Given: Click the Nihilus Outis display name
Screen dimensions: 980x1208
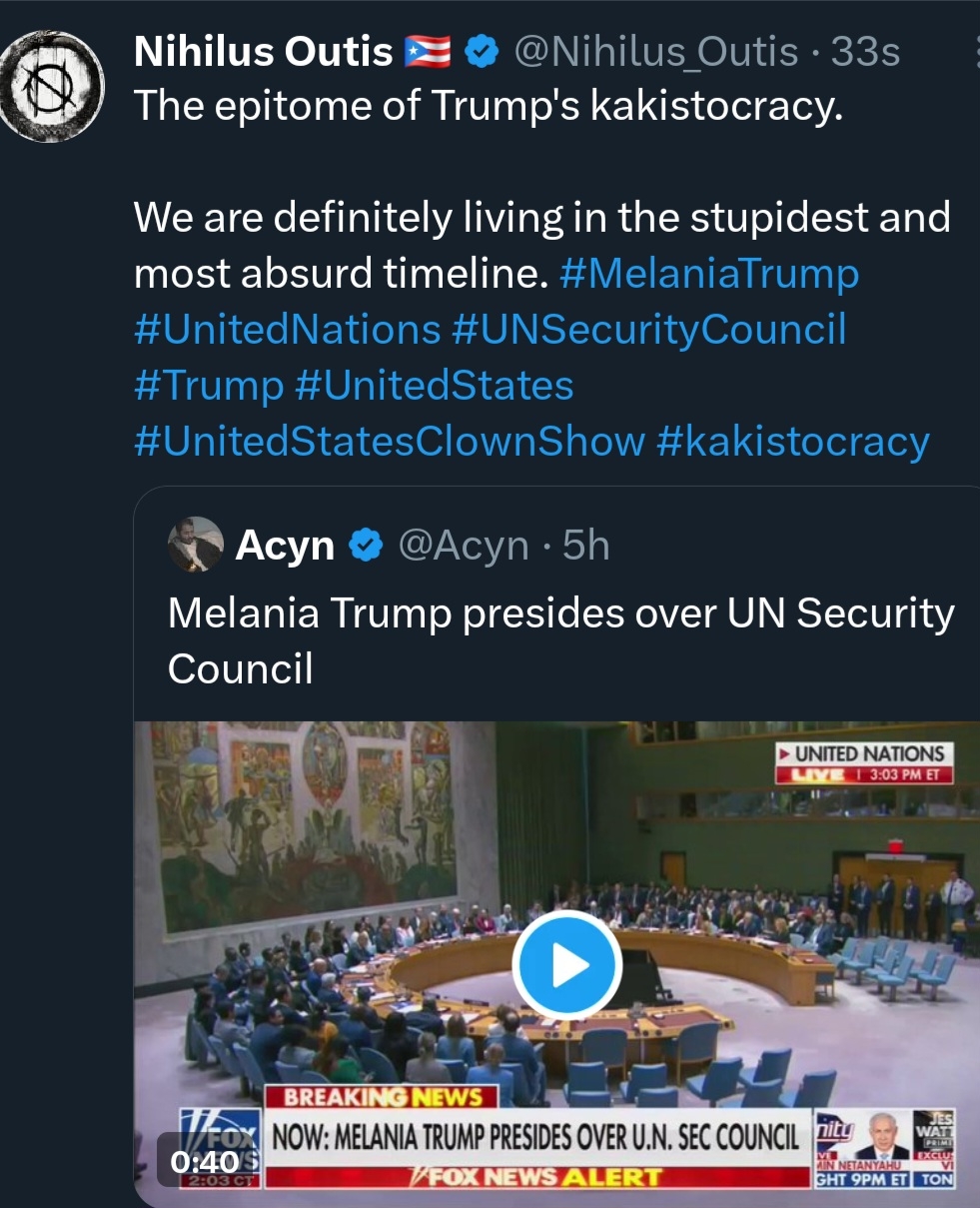Looking at the screenshot, I should tap(264, 53).
